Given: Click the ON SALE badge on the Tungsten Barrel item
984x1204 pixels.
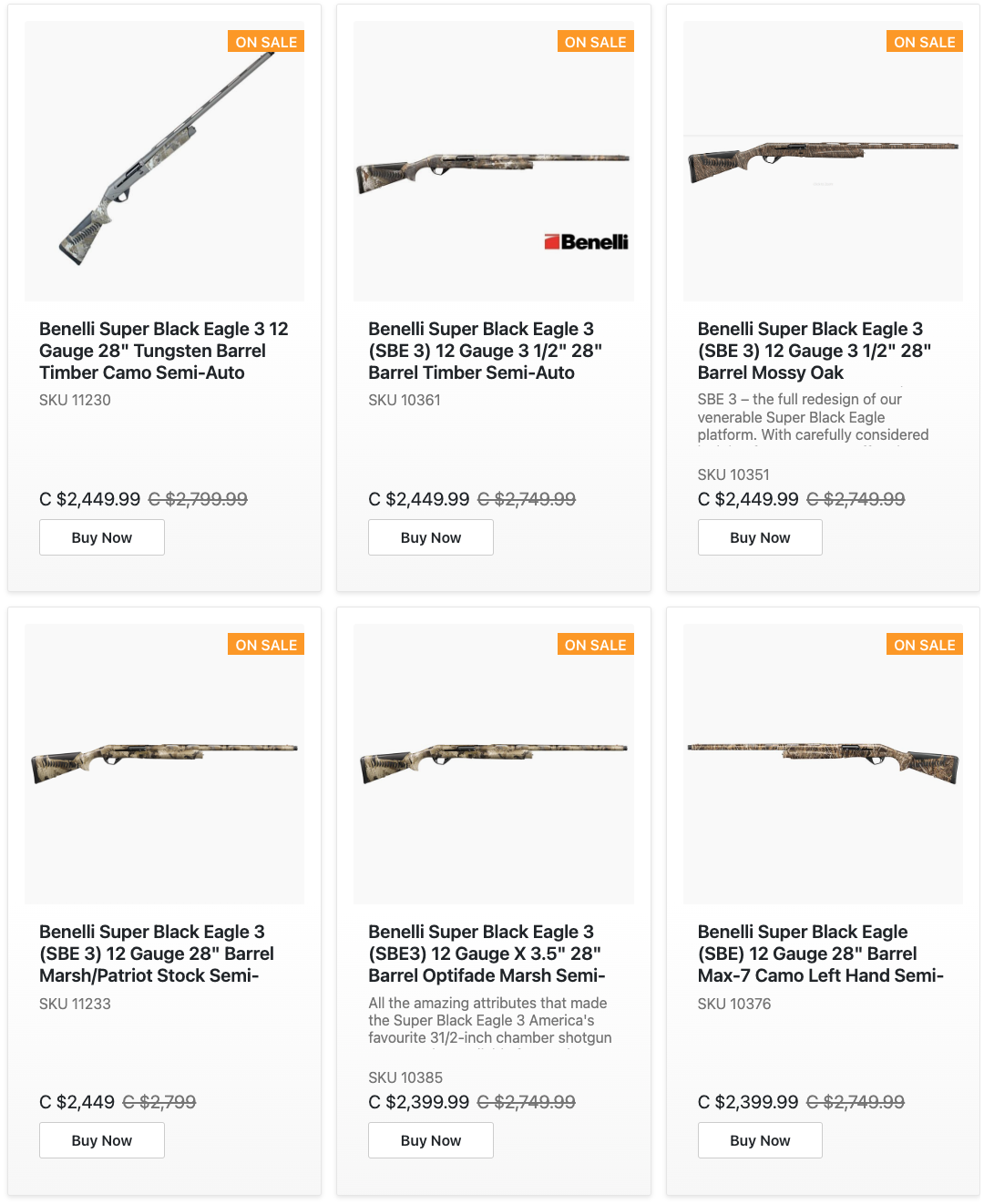Looking at the screenshot, I should click(266, 42).
